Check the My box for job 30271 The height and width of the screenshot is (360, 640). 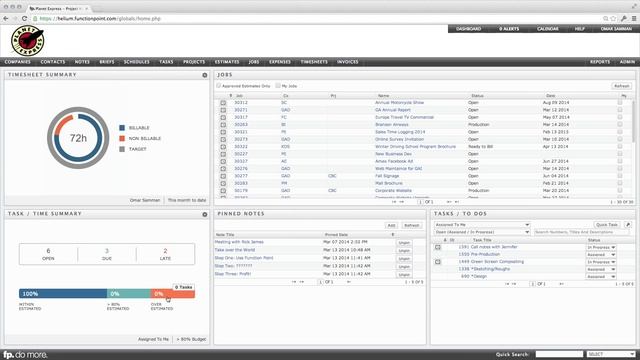[x=620, y=110]
